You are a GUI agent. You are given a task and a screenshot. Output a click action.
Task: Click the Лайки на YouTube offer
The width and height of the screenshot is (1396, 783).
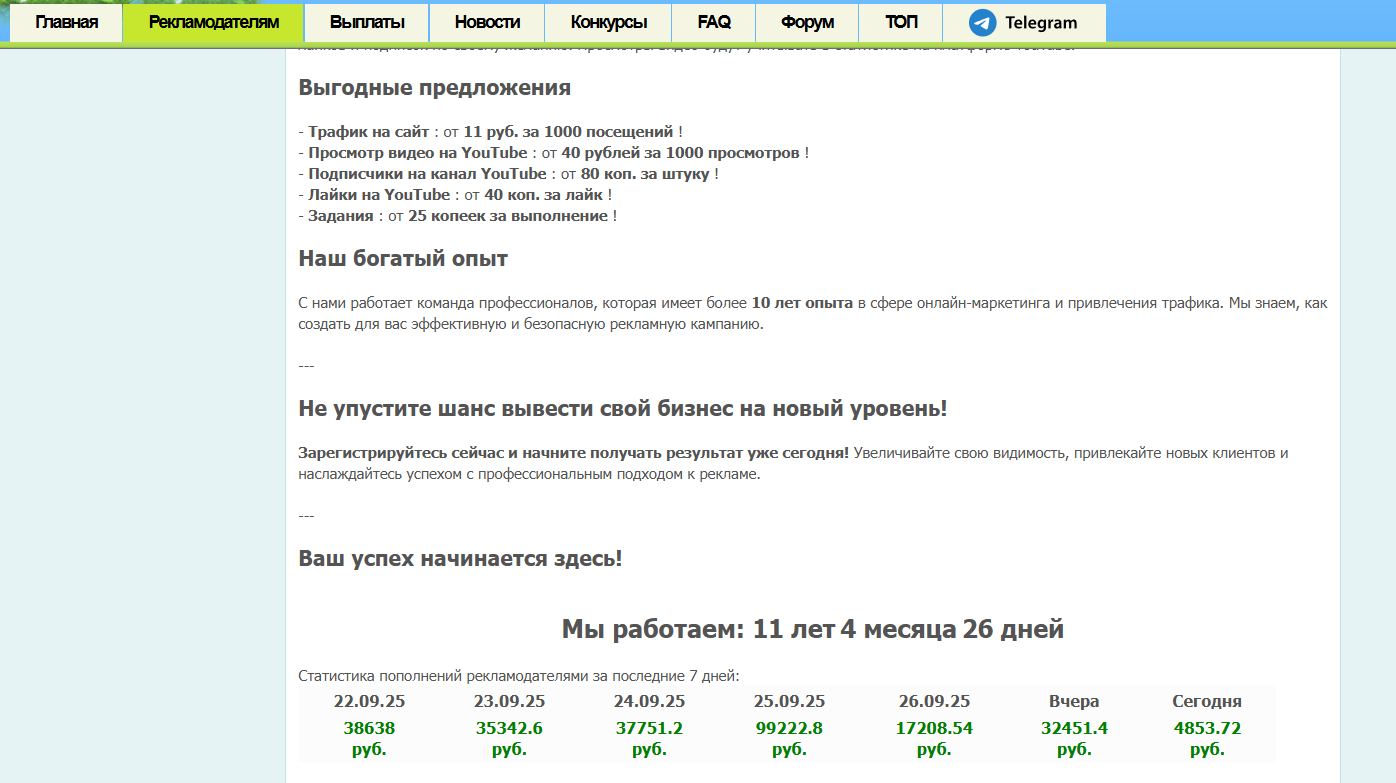click(379, 195)
